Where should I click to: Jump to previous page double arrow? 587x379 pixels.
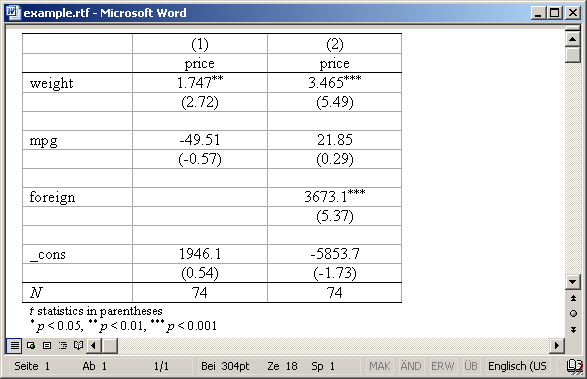click(x=573, y=298)
